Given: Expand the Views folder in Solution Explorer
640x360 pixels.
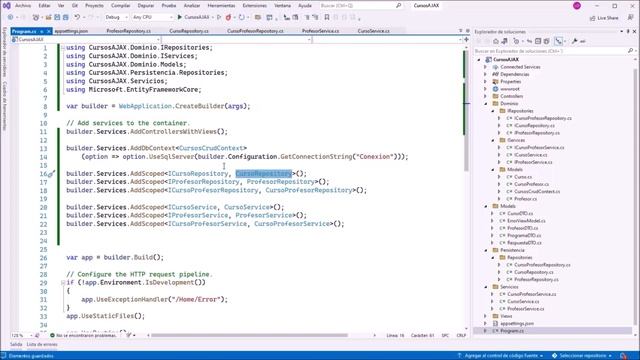Looking at the screenshot, I should coord(485,316).
